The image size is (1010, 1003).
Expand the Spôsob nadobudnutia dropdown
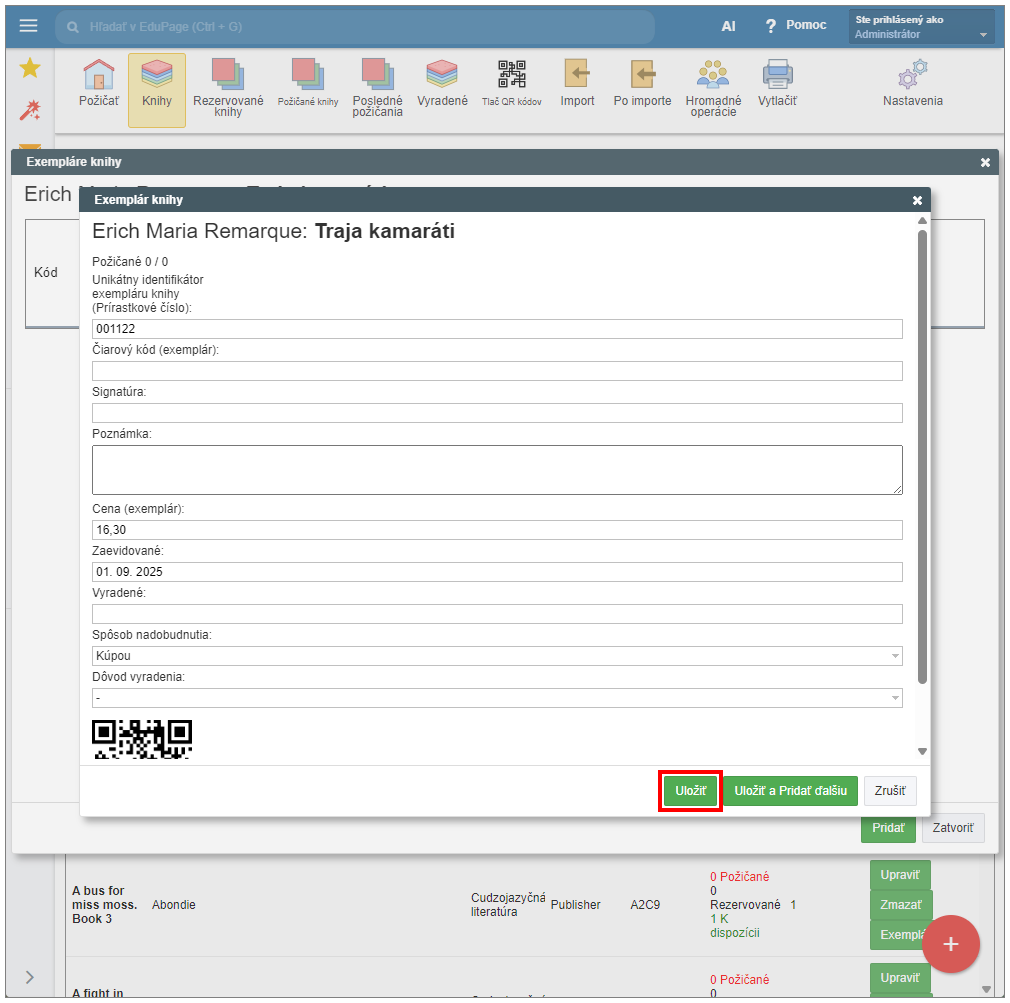click(497, 656)
